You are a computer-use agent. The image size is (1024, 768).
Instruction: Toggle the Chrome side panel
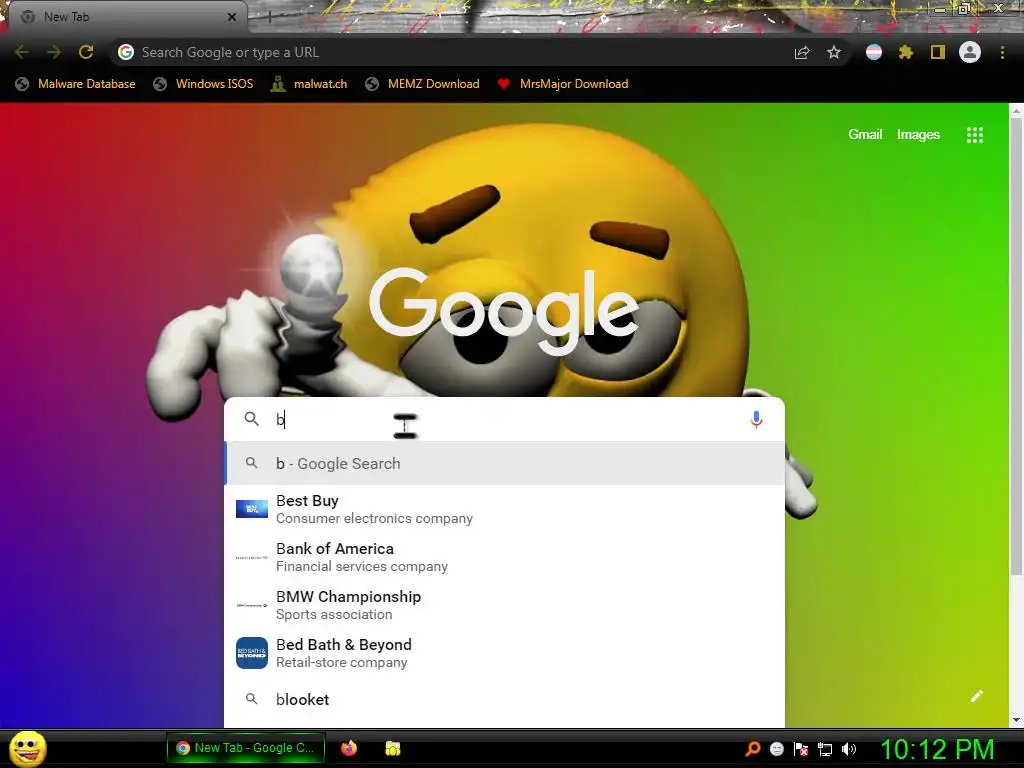938,52
